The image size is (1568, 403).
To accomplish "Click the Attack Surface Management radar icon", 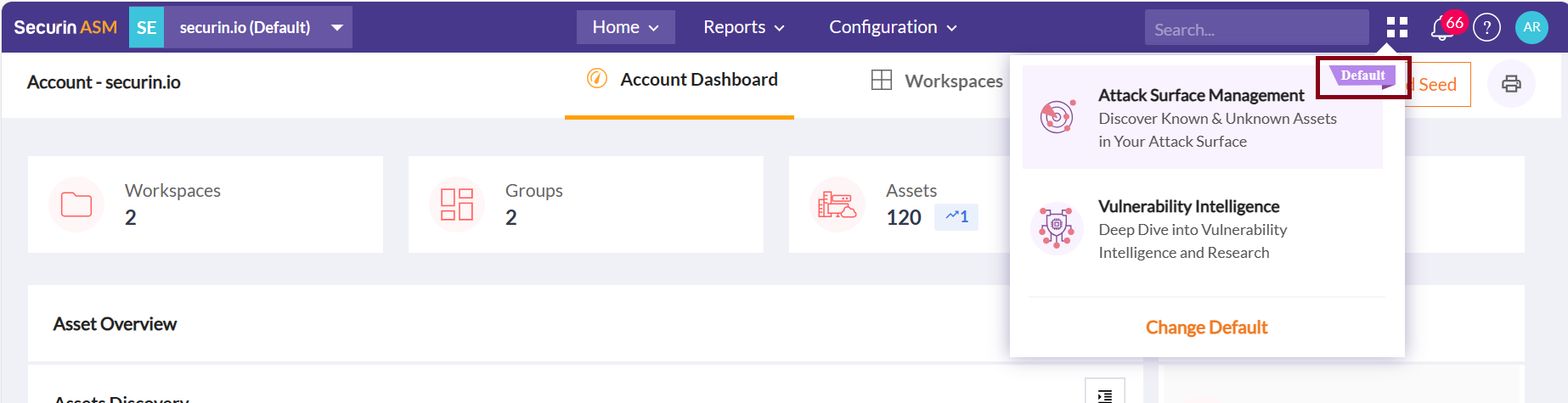I will [1058, 117].
